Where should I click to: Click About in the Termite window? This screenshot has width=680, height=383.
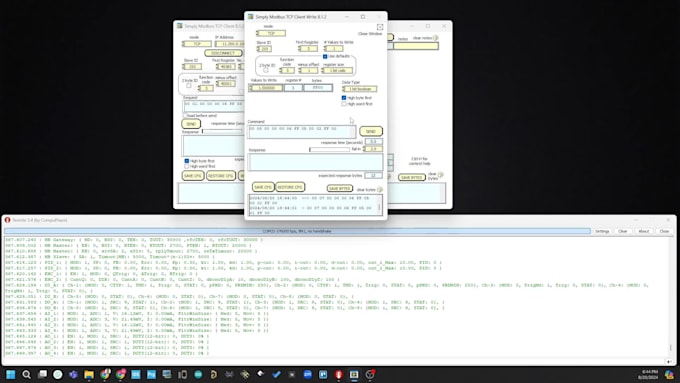point(644,231)
